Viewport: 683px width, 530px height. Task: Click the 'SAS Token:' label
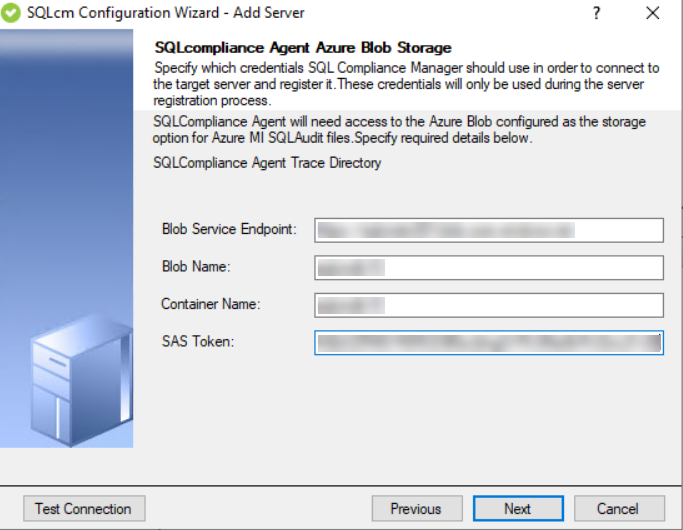(x=197, y=342)
